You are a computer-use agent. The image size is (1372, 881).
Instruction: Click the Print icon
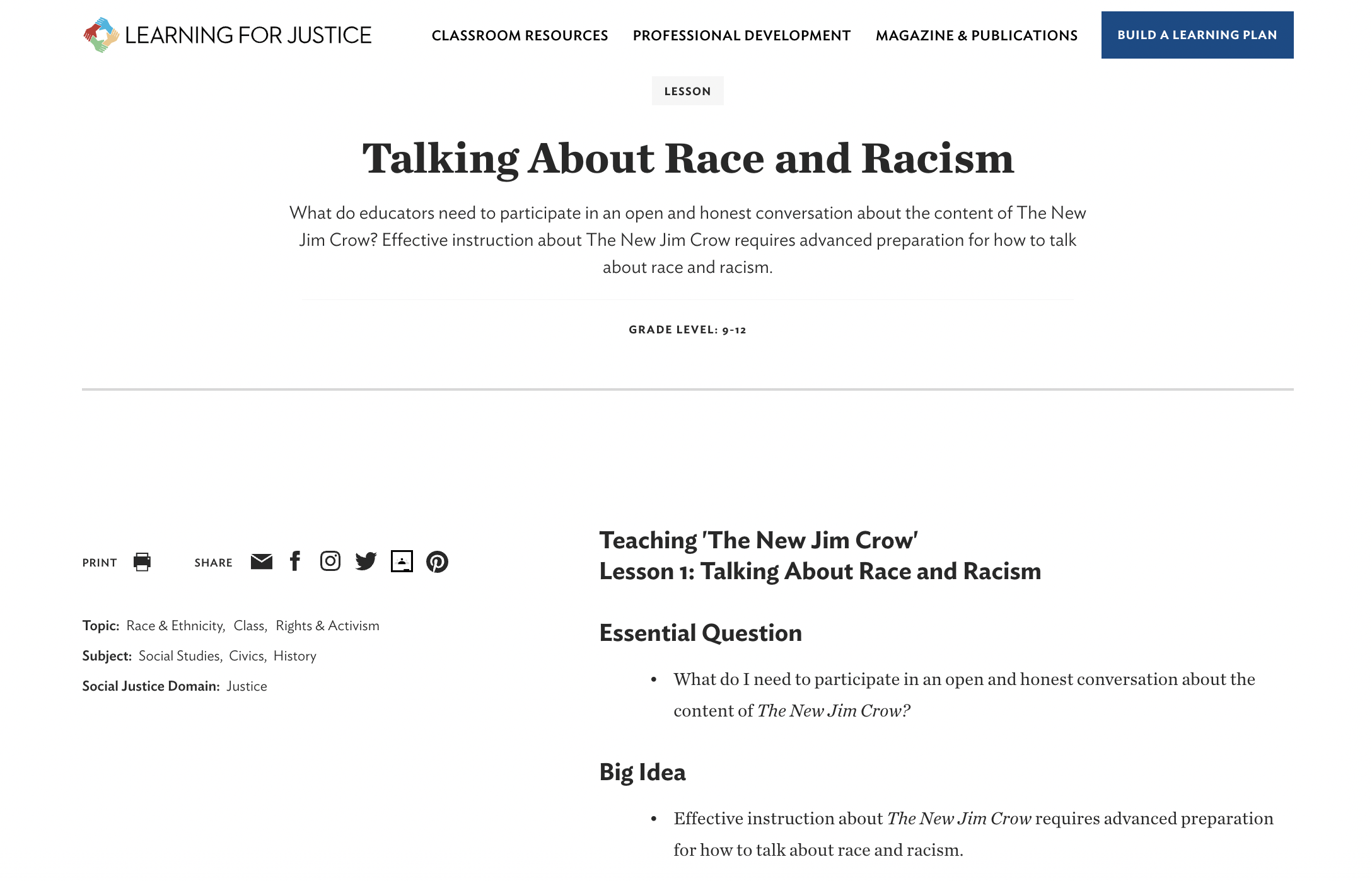[x=142, y=562]
